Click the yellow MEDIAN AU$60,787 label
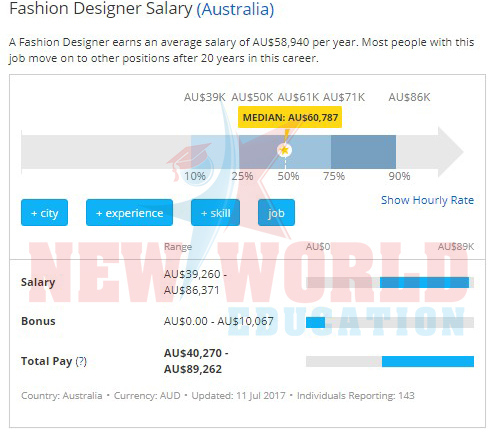Screen dimensions: 497x429 290,117
